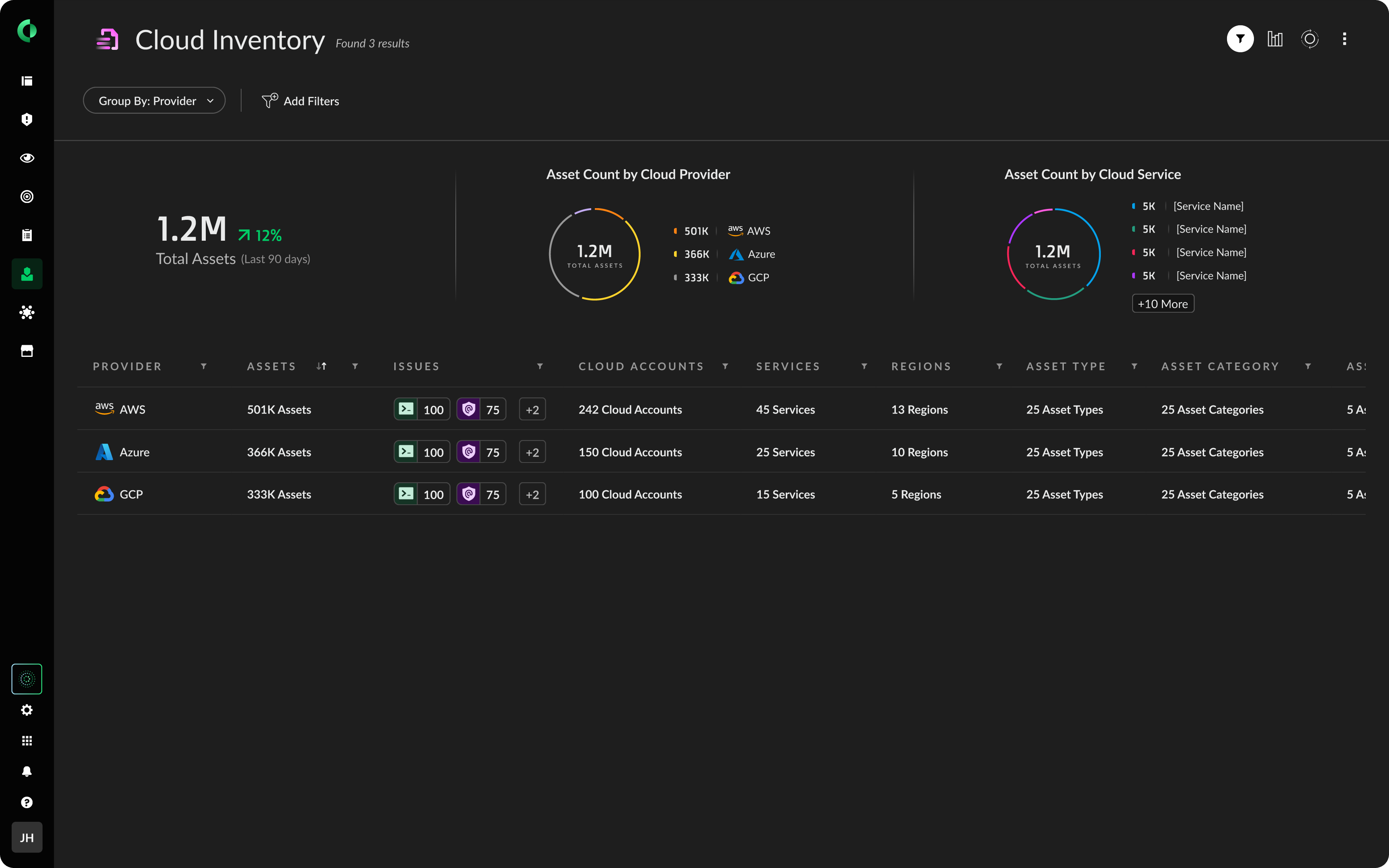1389x868 pixels.
Task: Open the eye visibility section in the sidebar
Action: (x=27, y=158)
